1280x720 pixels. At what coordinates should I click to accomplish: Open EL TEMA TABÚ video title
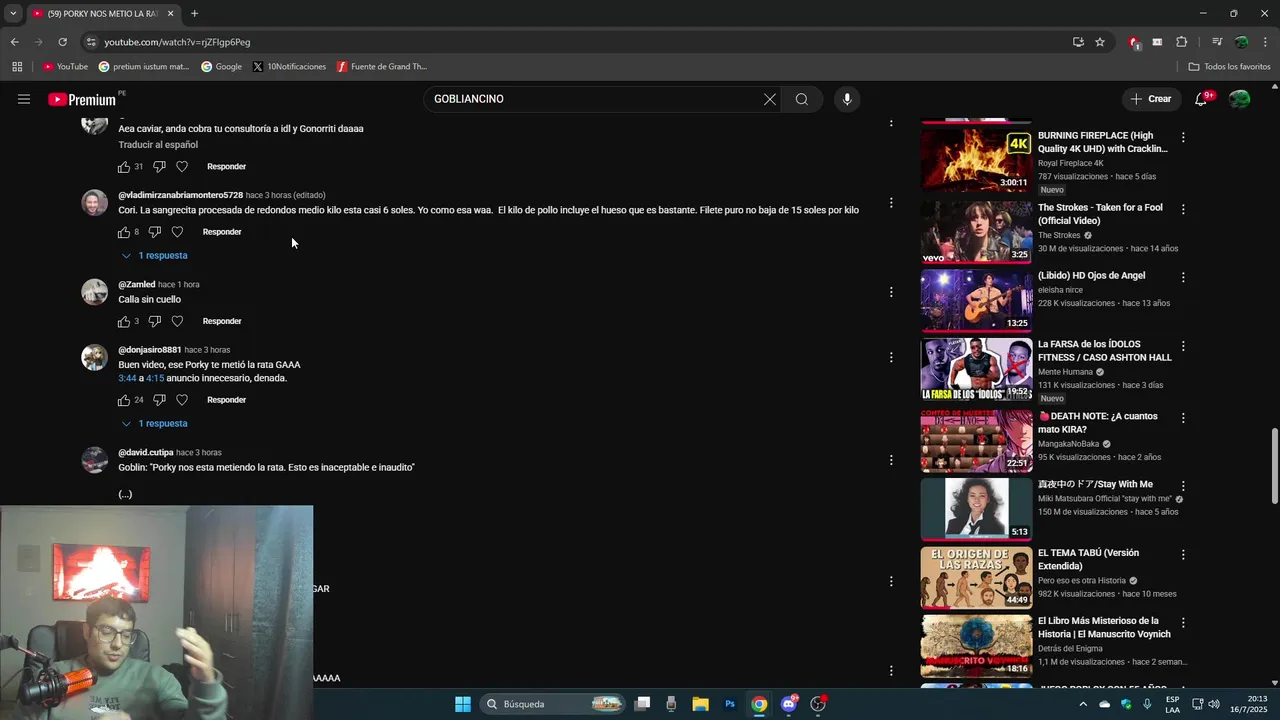coord(1088,559)
